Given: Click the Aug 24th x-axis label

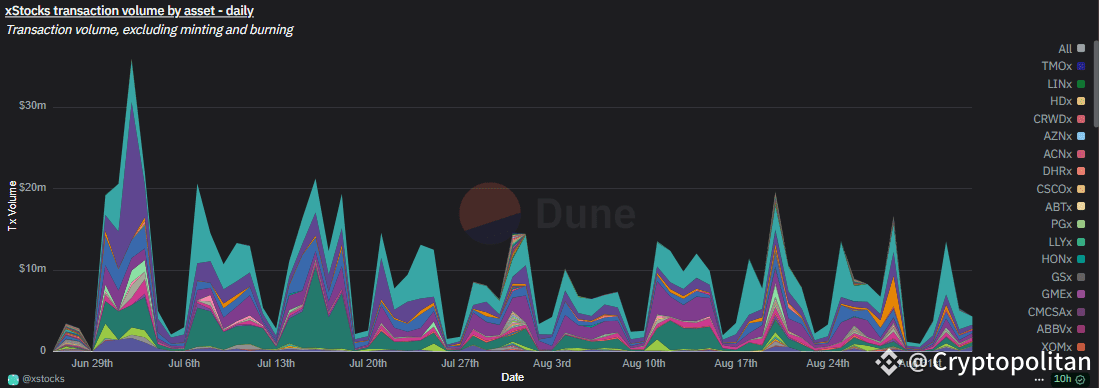Looking at the screenshot, I should click(828, 363).
